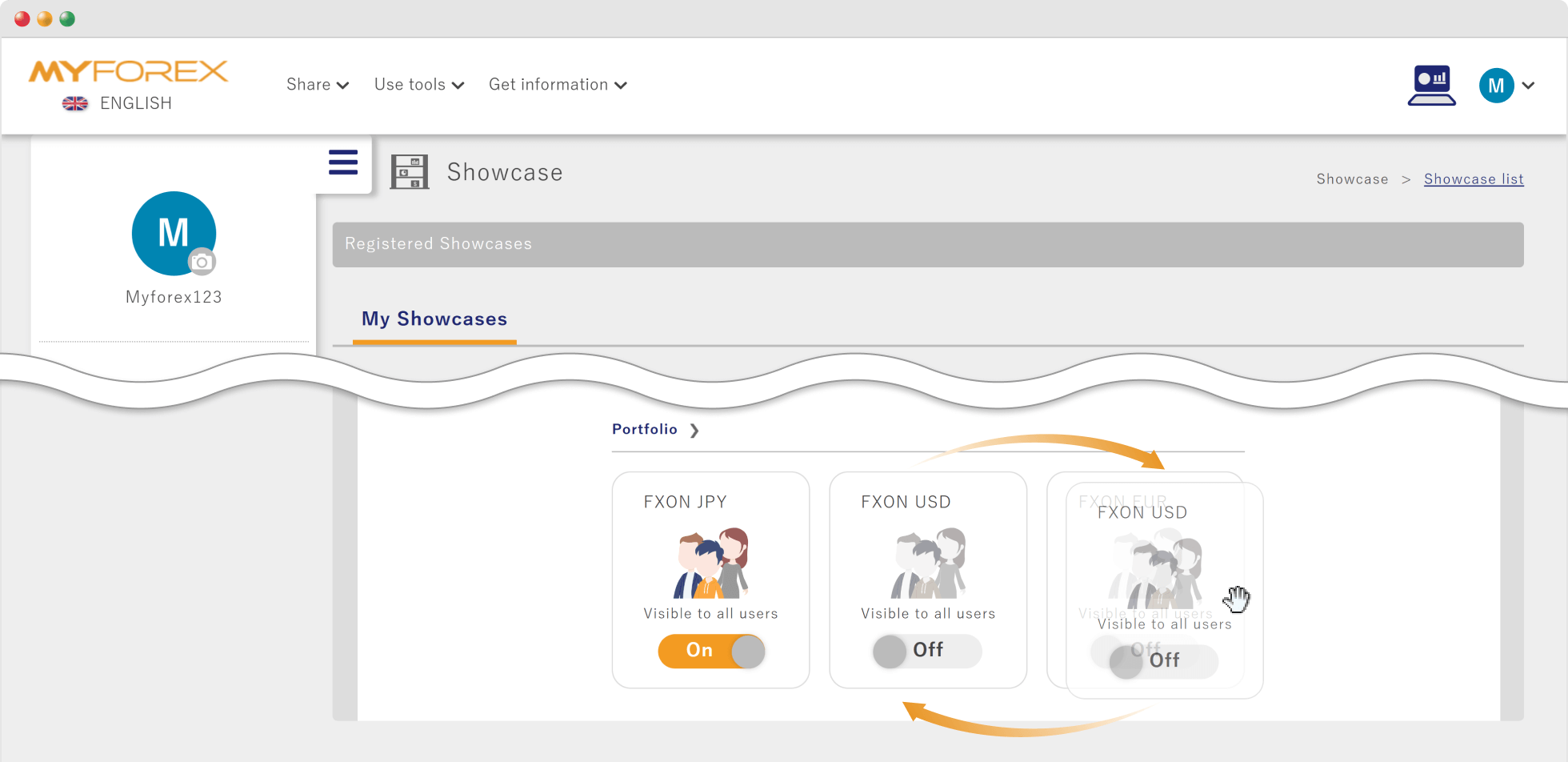Viewport: 1568px width, 762px height.
Task: Click the UK flag language icon
Action: 75,103
